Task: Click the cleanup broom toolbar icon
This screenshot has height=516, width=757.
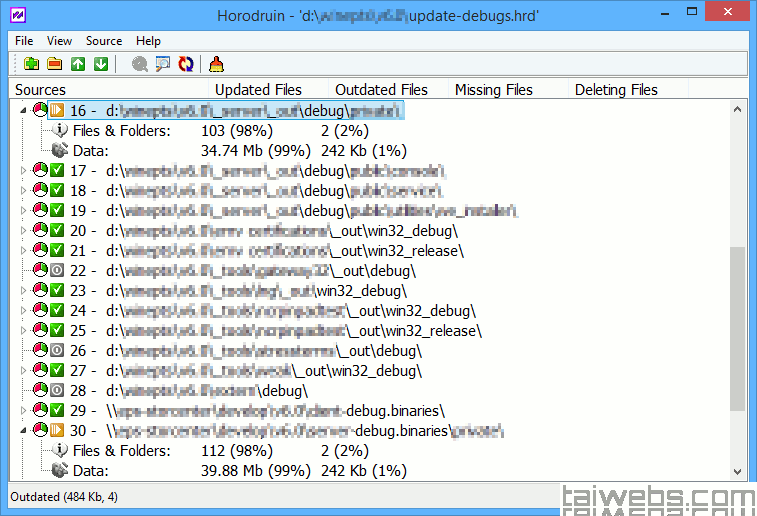Action: click(x=216, y=65)
